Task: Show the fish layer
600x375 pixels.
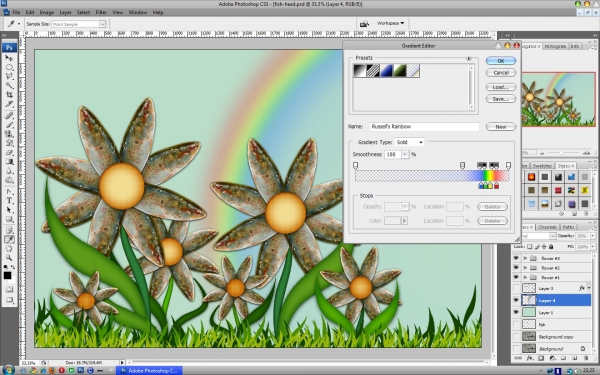Action: click(516, 324)
